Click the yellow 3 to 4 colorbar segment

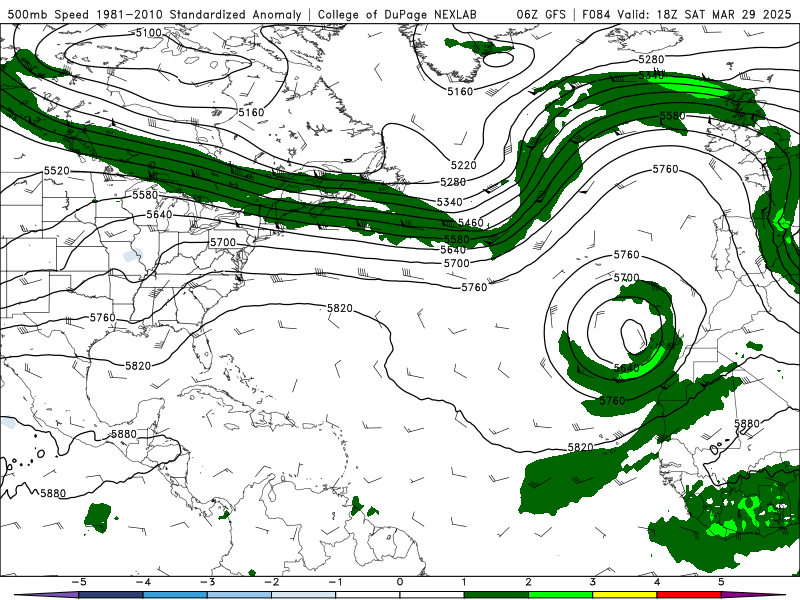point(624,595)
